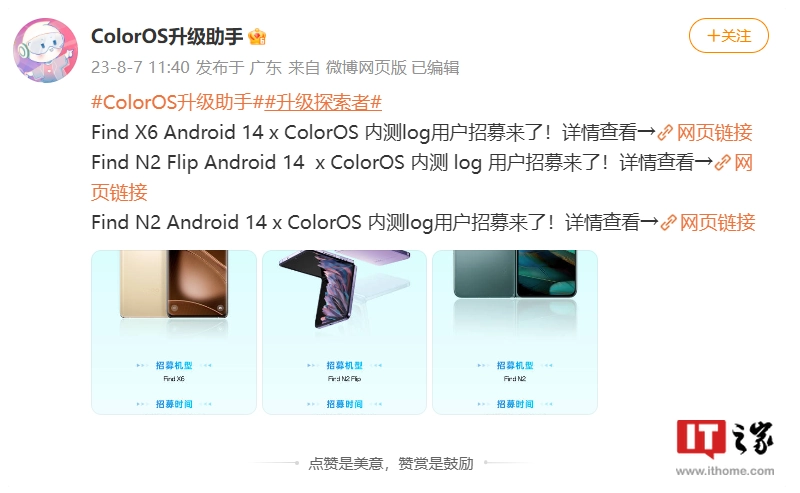Screen dimensions: 800x493
Task: Click the 微博网页版 source text
Action: (x=366, y=67)
